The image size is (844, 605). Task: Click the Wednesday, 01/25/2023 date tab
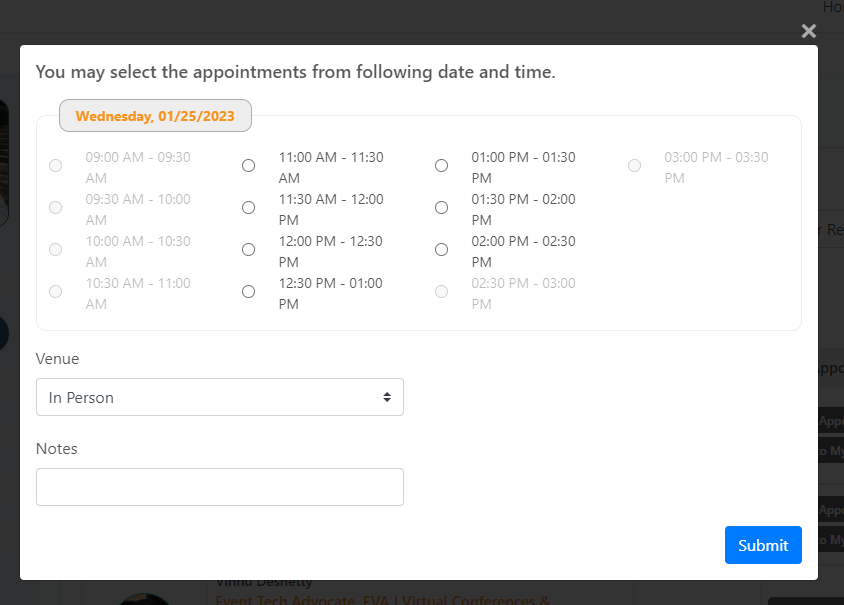pyautogui.click(x=155, y=116)
